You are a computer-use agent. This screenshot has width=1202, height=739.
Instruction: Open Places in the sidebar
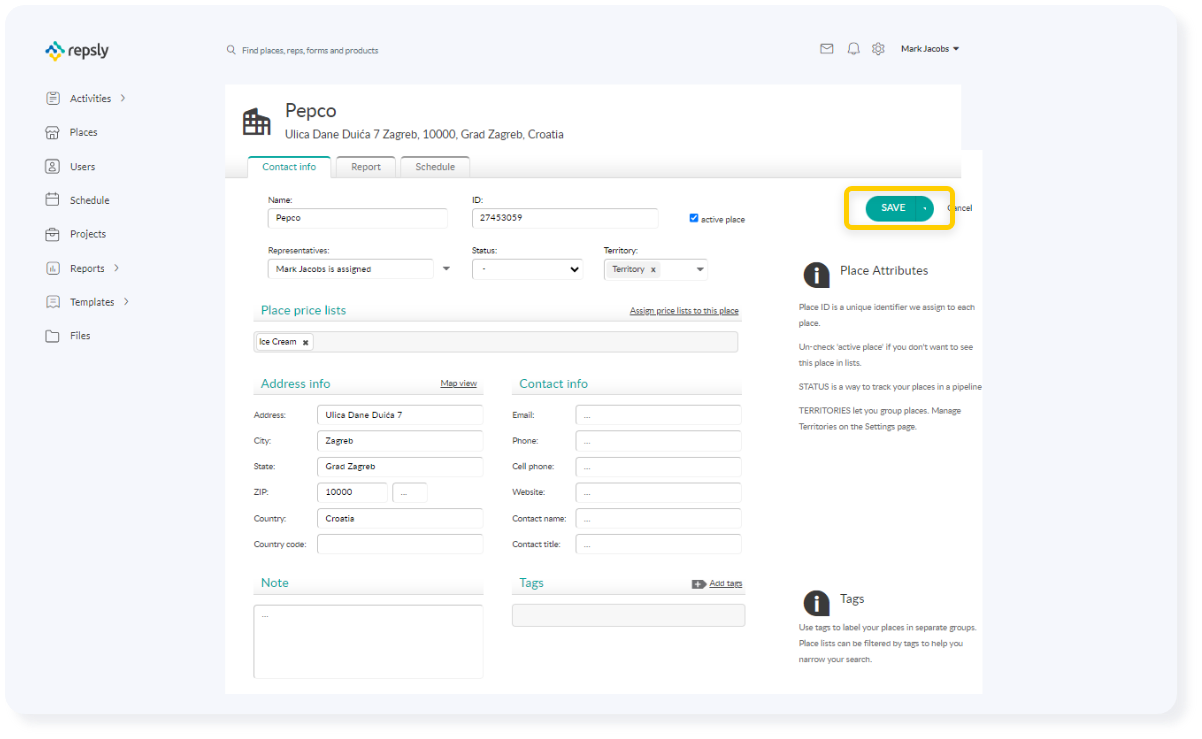pos(84,132)
